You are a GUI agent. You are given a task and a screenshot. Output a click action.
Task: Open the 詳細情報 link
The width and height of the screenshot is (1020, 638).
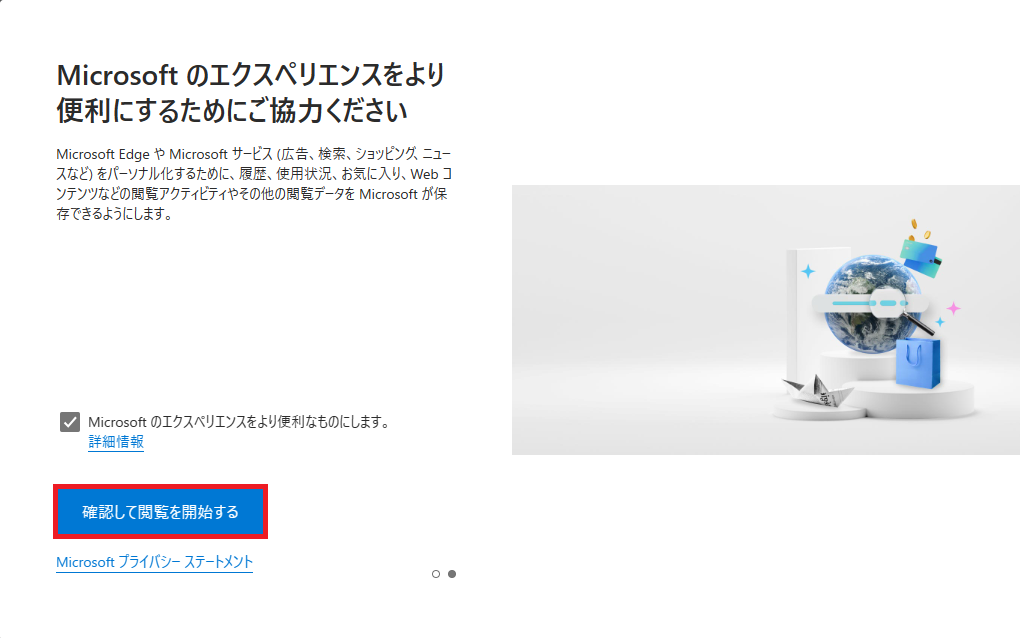[x=116, y=442]
